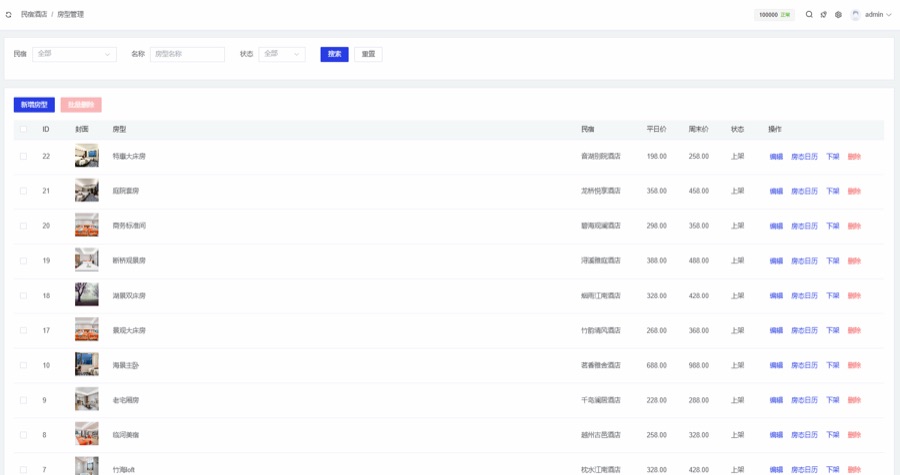Check the box for row ID 9
The image size is (900, 475).
pos(23,400)
